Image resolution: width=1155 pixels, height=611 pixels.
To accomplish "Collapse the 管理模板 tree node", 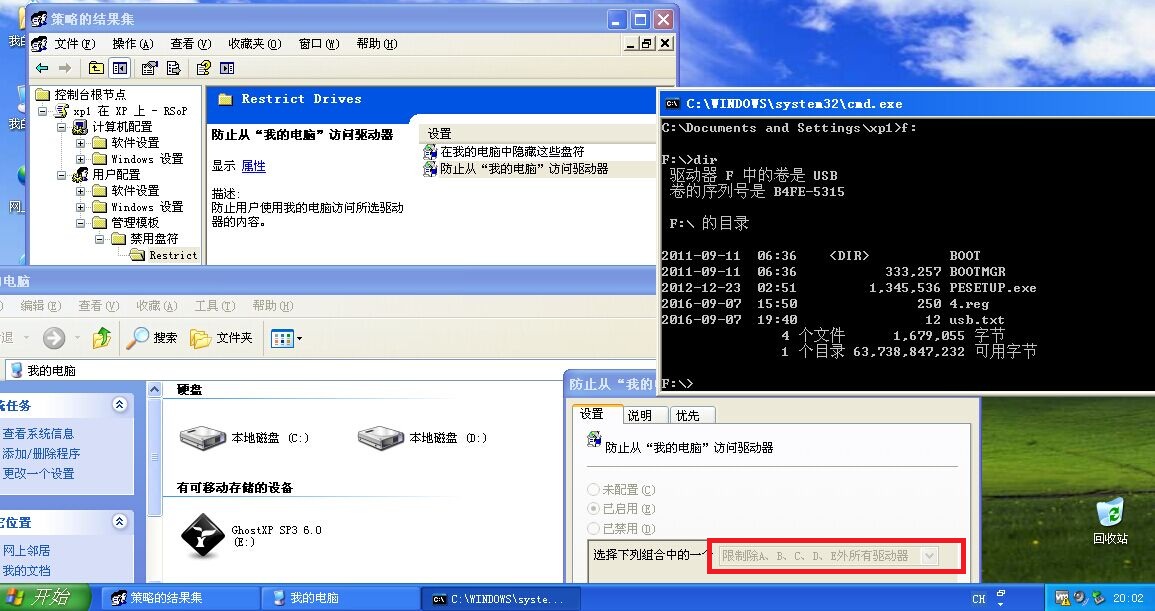I will coord(80,223).
